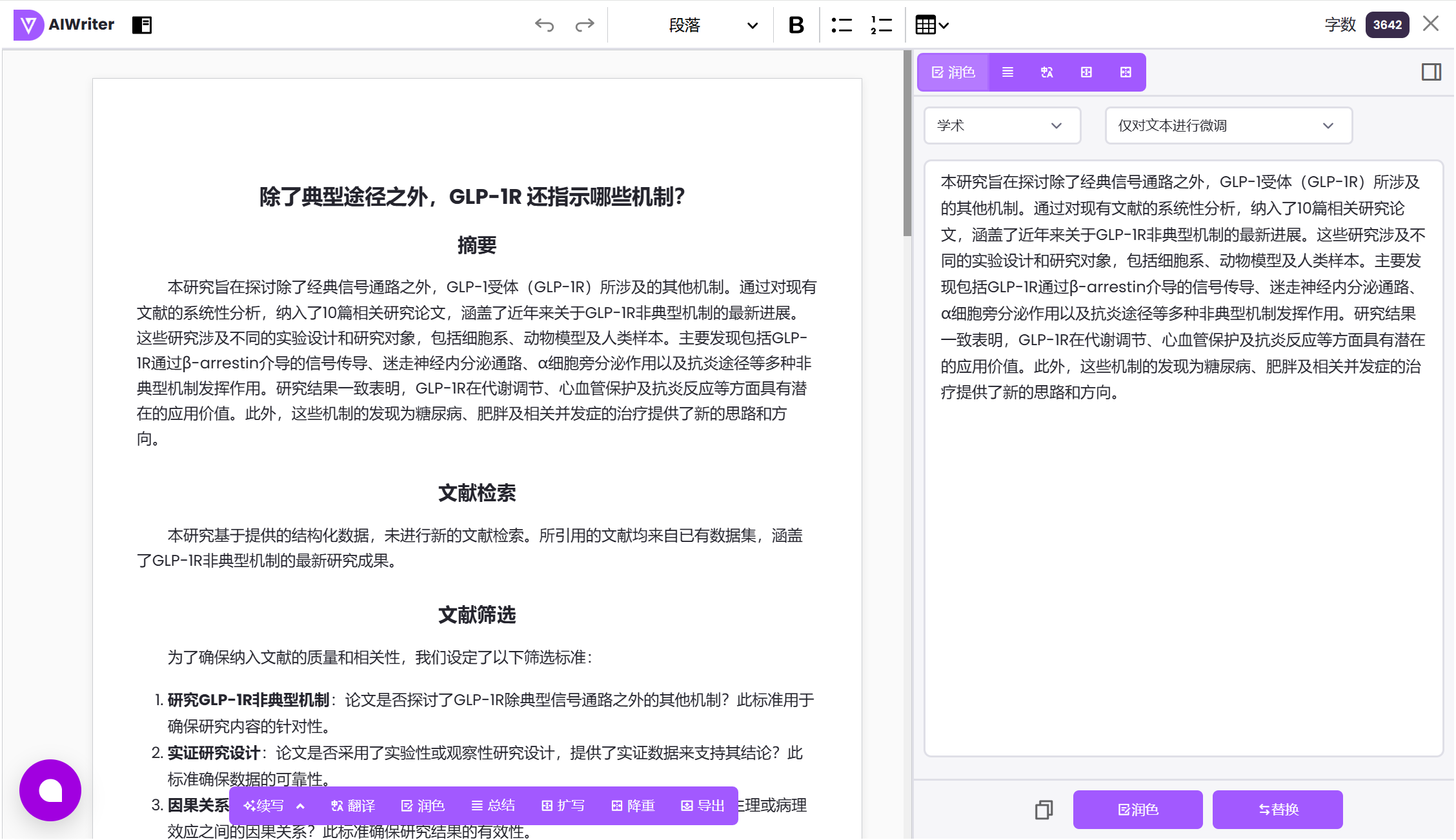Click the 总结 icon in the floating toolbar
This screenshot has width=1456, height=840.
coord(494,805)
